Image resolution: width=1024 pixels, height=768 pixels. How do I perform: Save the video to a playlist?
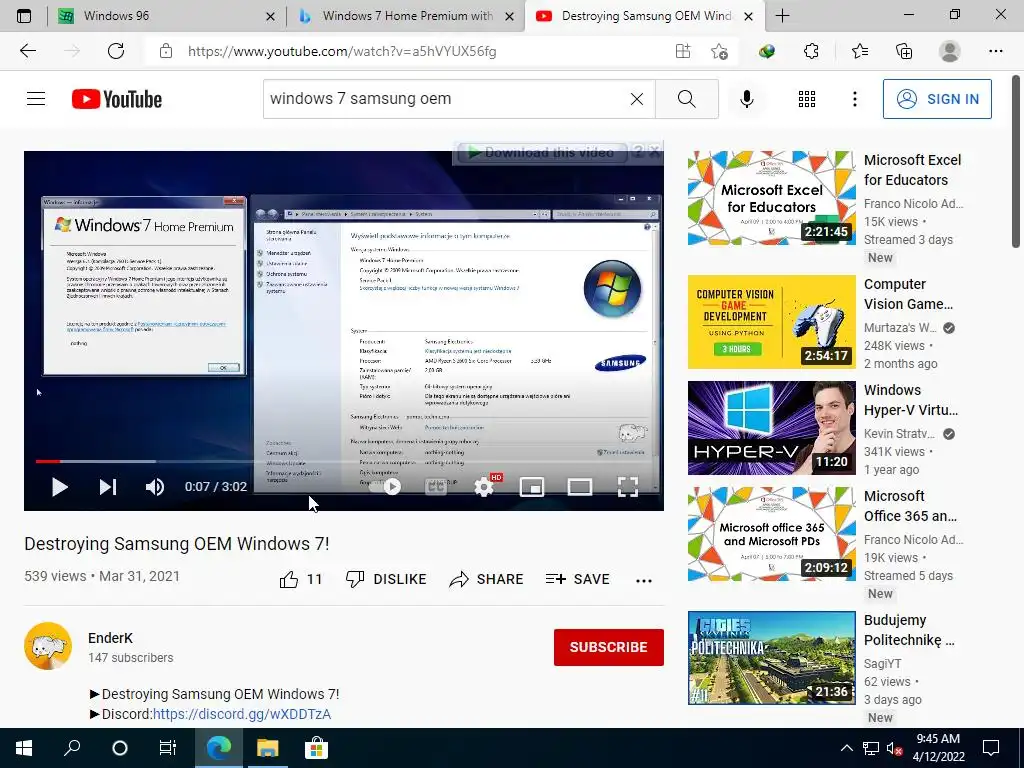pyautogui.click(x=578, y=579)
